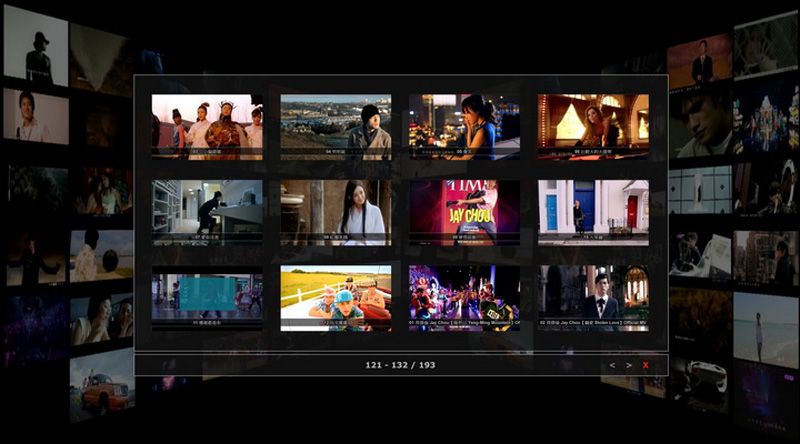Close the video gallery panel with red X
The width and height of the screenshot is (800, 444).
point(646,365)
